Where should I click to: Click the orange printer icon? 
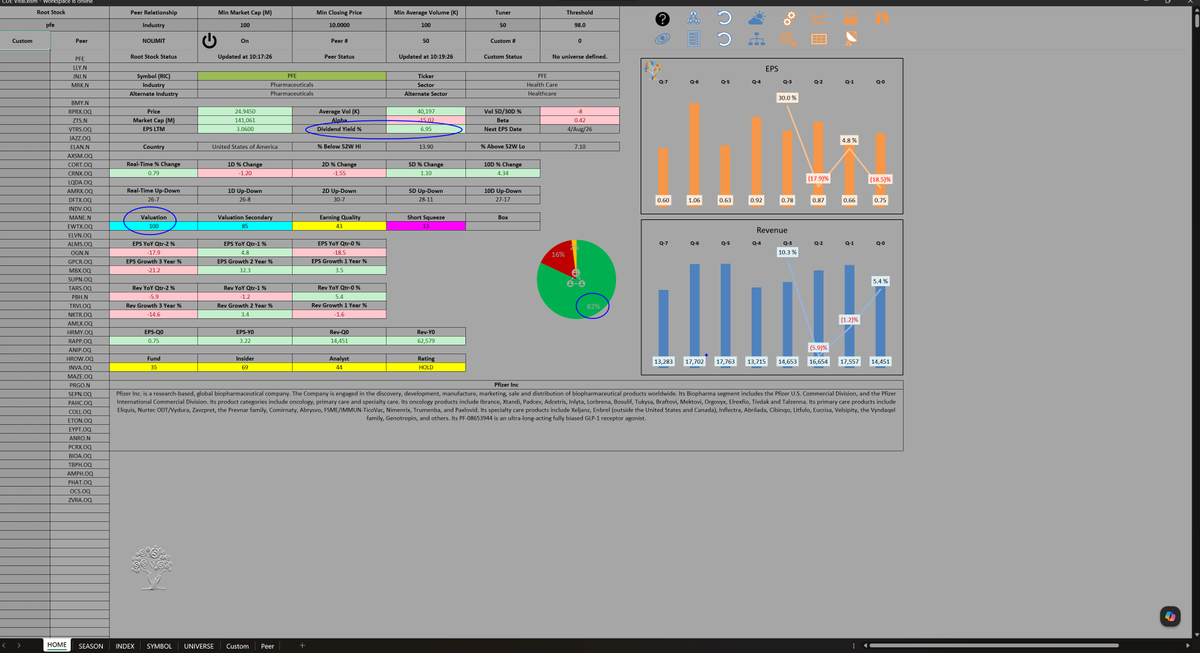click(x=851, y=19)
